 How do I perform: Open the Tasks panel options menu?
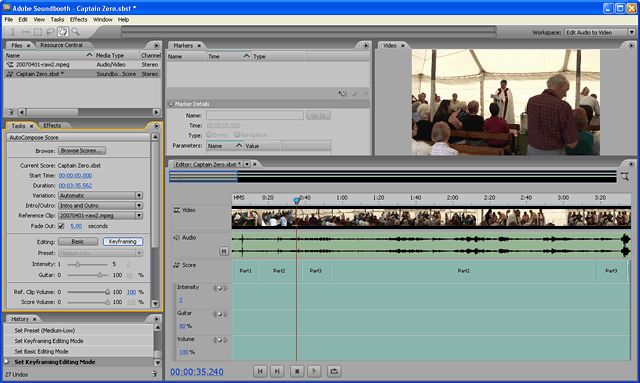click(156, 126)
